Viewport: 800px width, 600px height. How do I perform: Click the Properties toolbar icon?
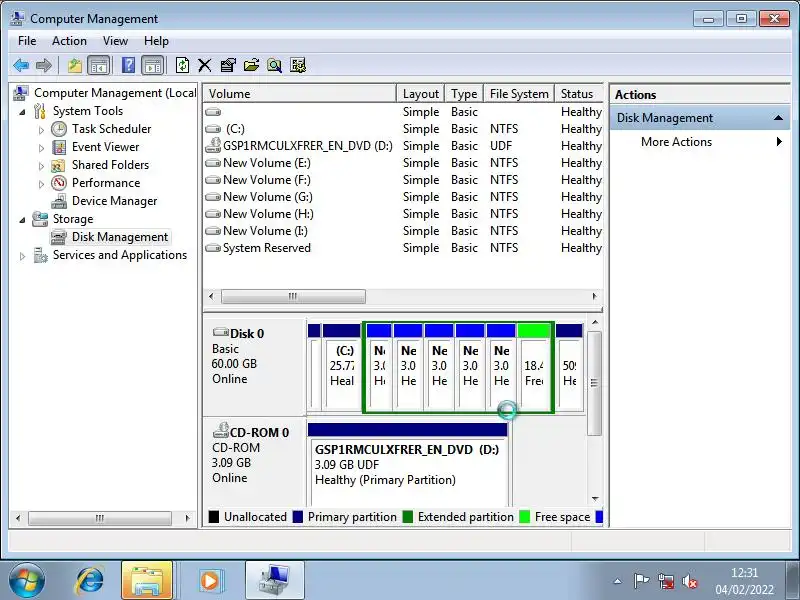pyautogui.click(x=228, y=65)
